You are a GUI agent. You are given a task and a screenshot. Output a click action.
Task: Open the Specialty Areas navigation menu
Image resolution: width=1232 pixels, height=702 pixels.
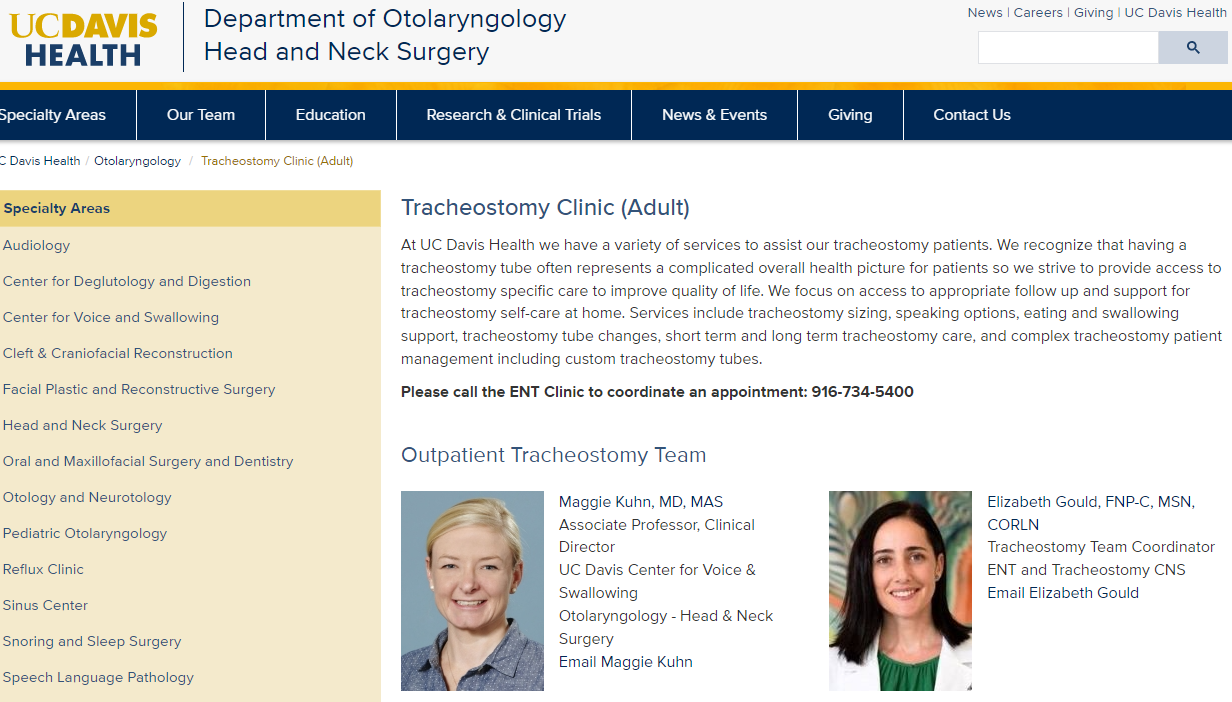53,115
